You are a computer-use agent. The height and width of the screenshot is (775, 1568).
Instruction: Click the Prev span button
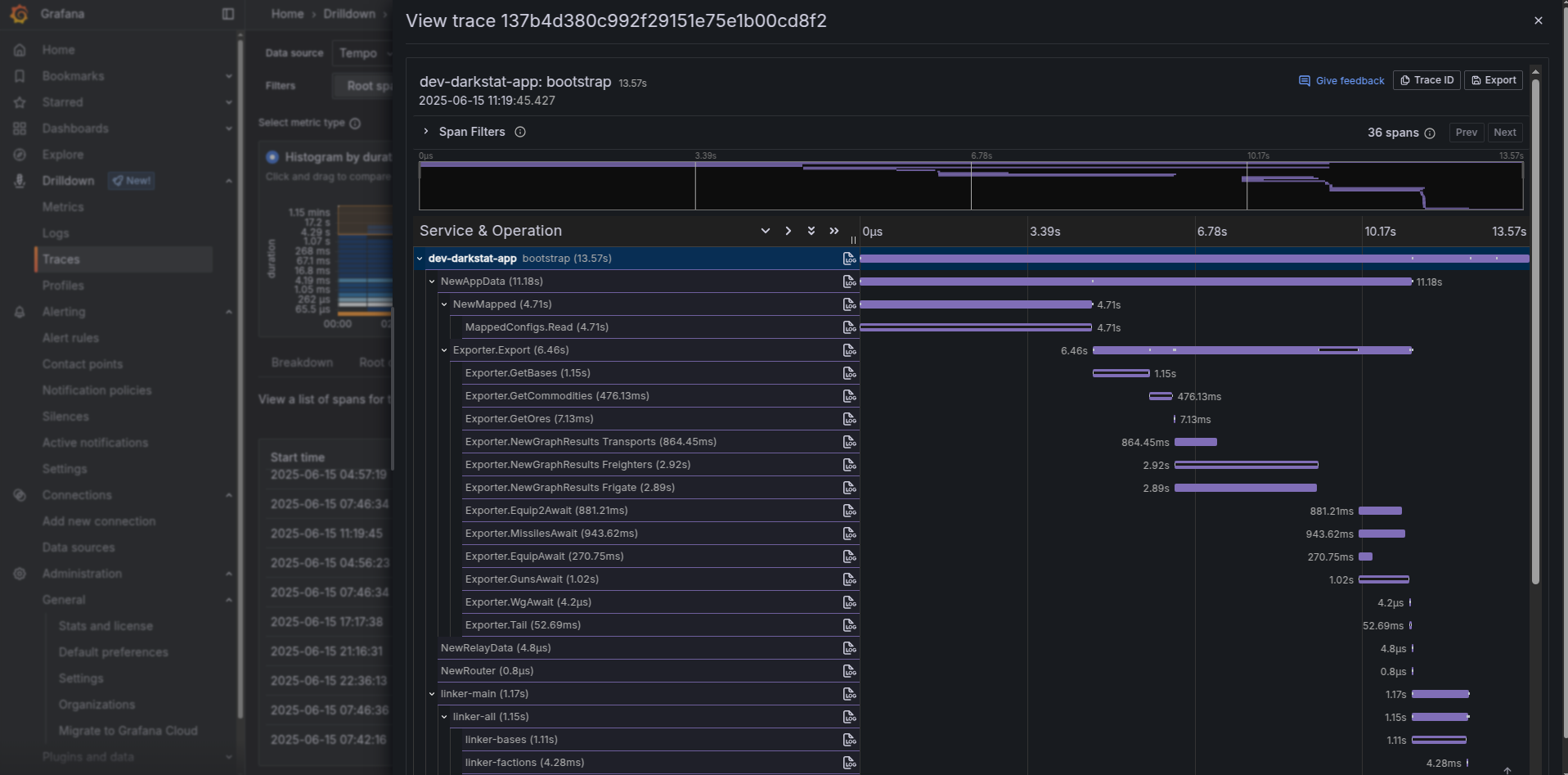click(x=1466, y=133)
